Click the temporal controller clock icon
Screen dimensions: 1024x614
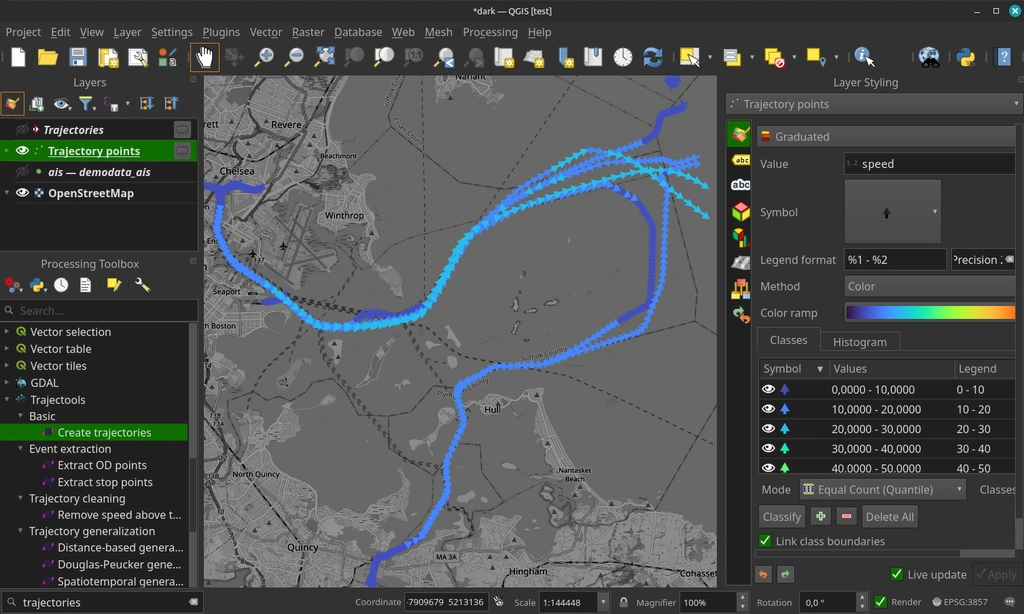point(623,57)
